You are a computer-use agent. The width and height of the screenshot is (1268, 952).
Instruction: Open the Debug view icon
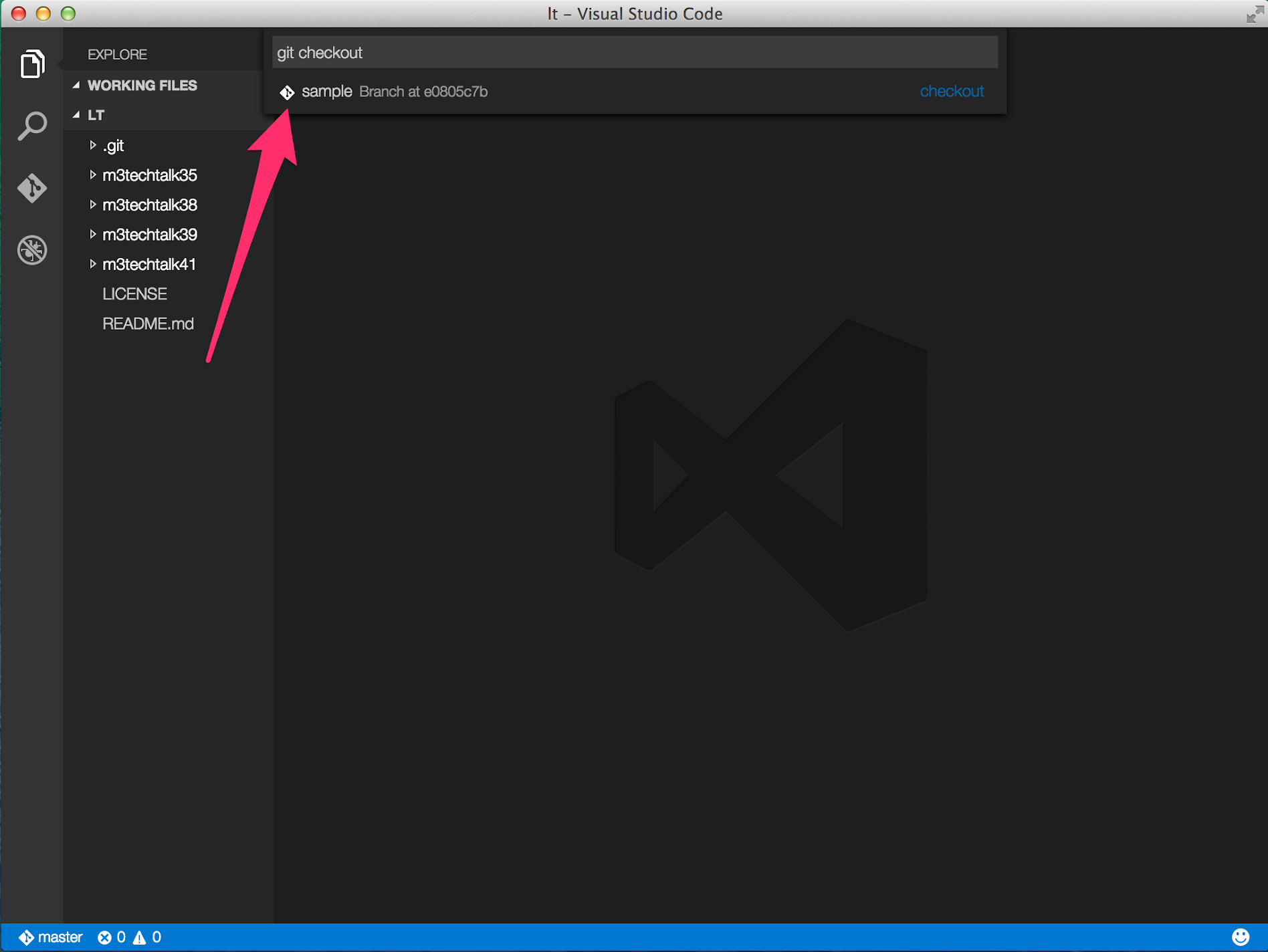(x=32, y=250)
